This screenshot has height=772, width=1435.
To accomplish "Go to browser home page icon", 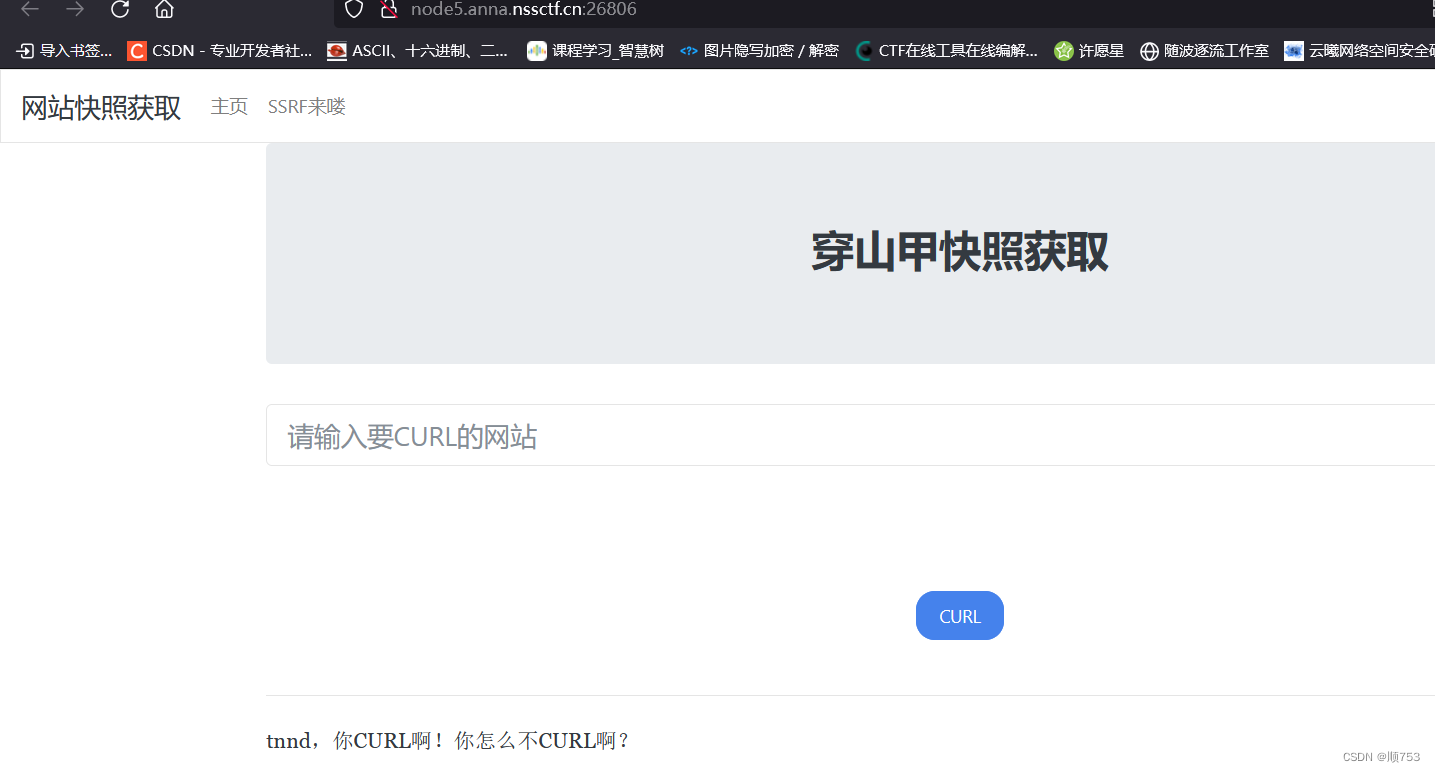I will (x=164, y=10).
